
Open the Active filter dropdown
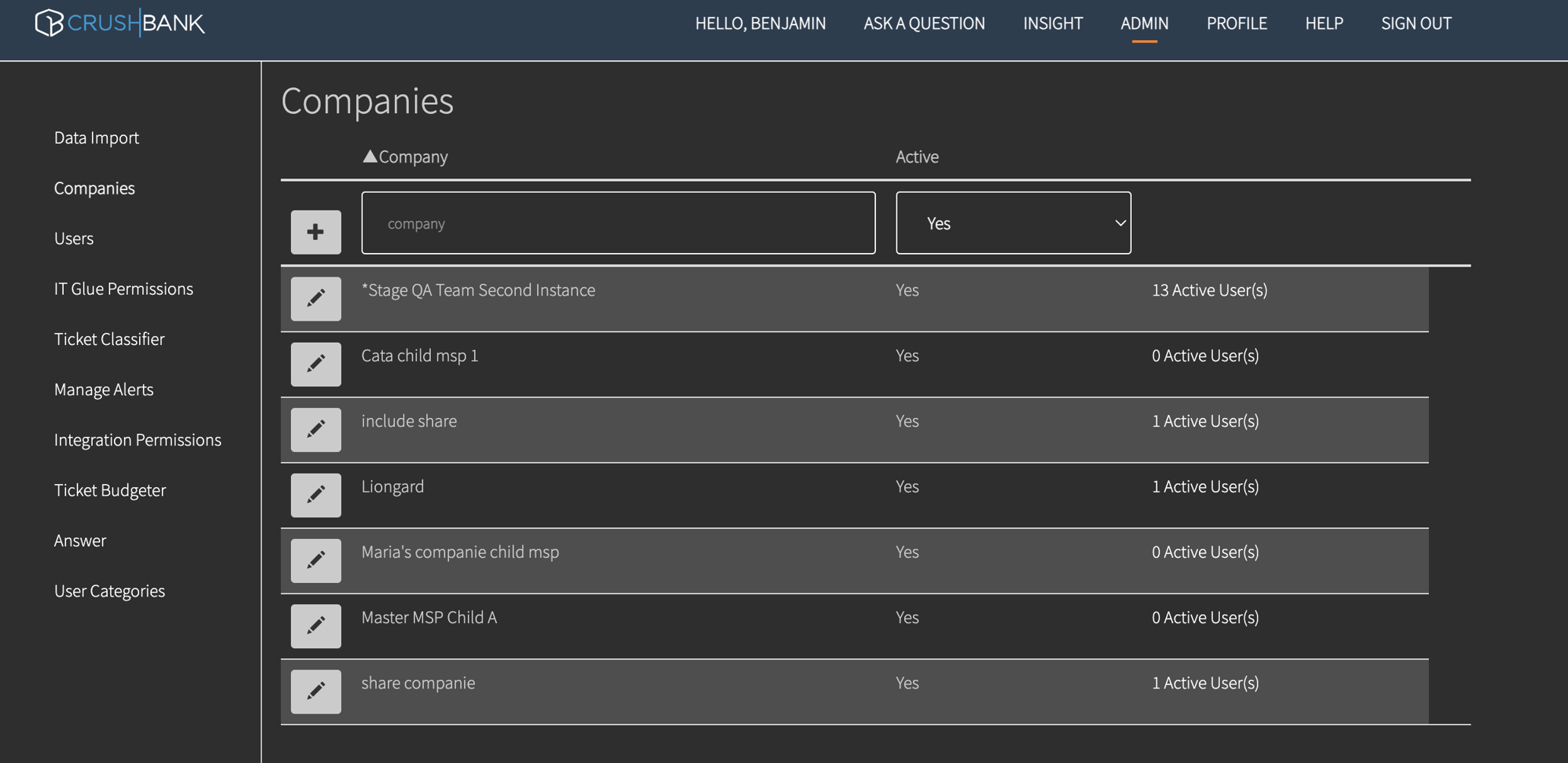pos(1013,223)
